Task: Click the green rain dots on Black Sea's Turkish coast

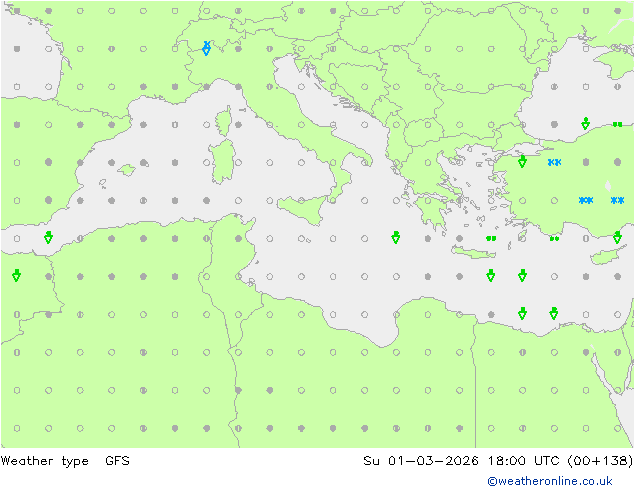Action: 617,125
